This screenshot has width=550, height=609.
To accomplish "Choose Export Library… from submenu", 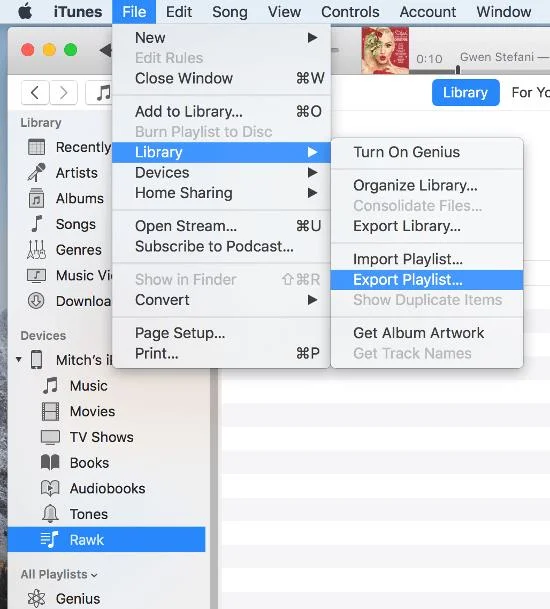I will (x=427, y=226).
